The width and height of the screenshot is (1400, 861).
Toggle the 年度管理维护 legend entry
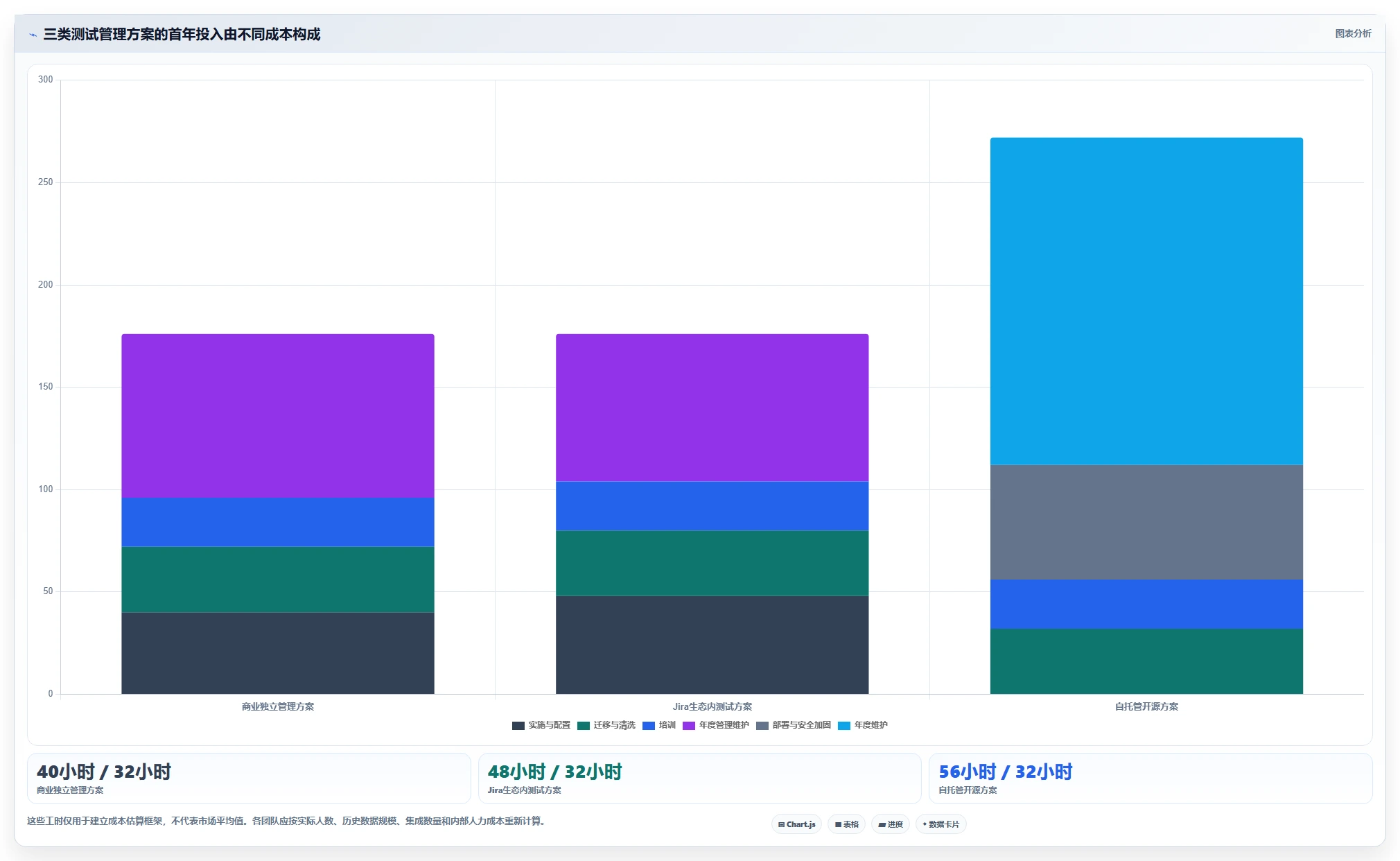pyautogui.click(x=716, y=726)
